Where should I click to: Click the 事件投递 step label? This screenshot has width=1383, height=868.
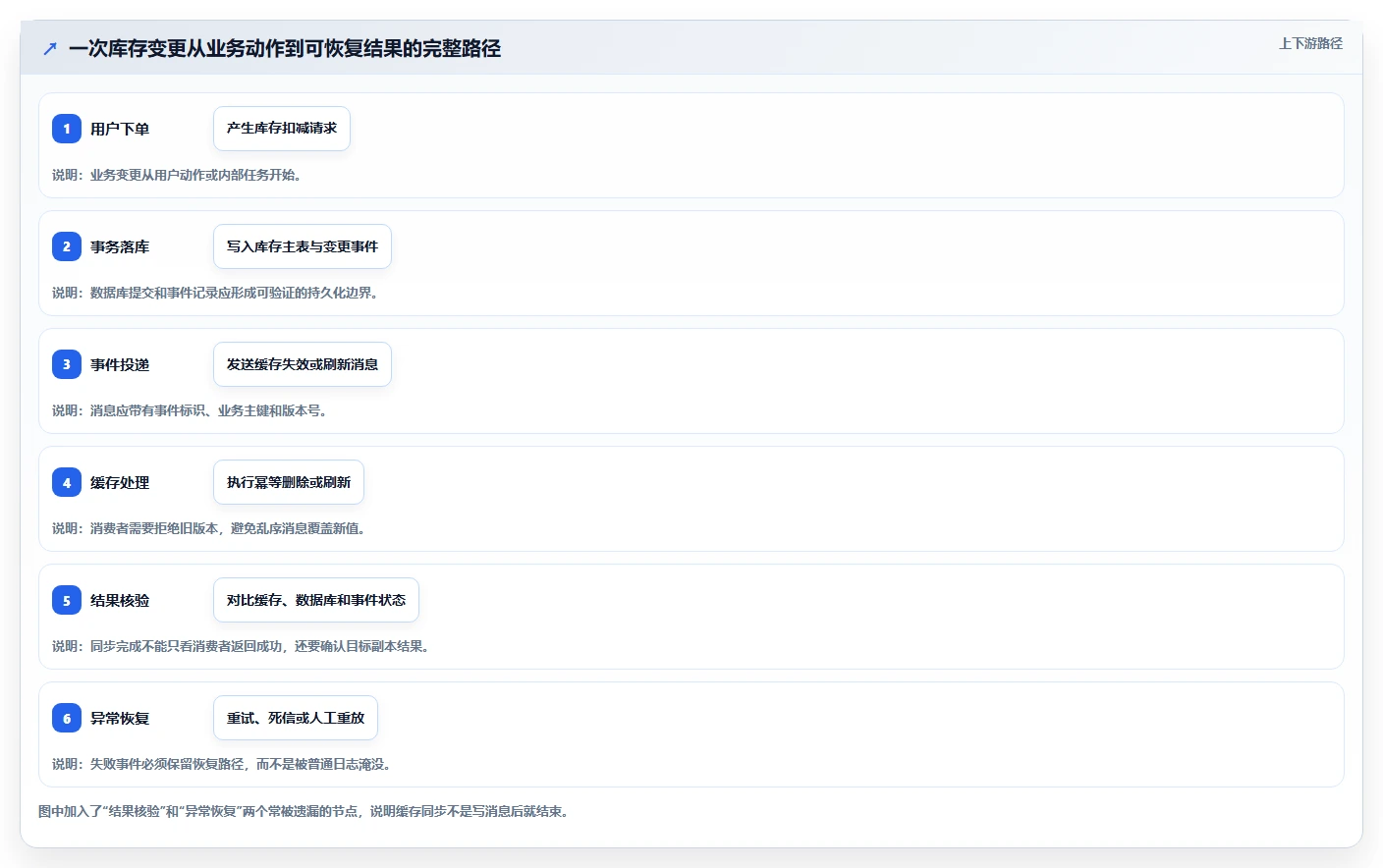point(120,364)
